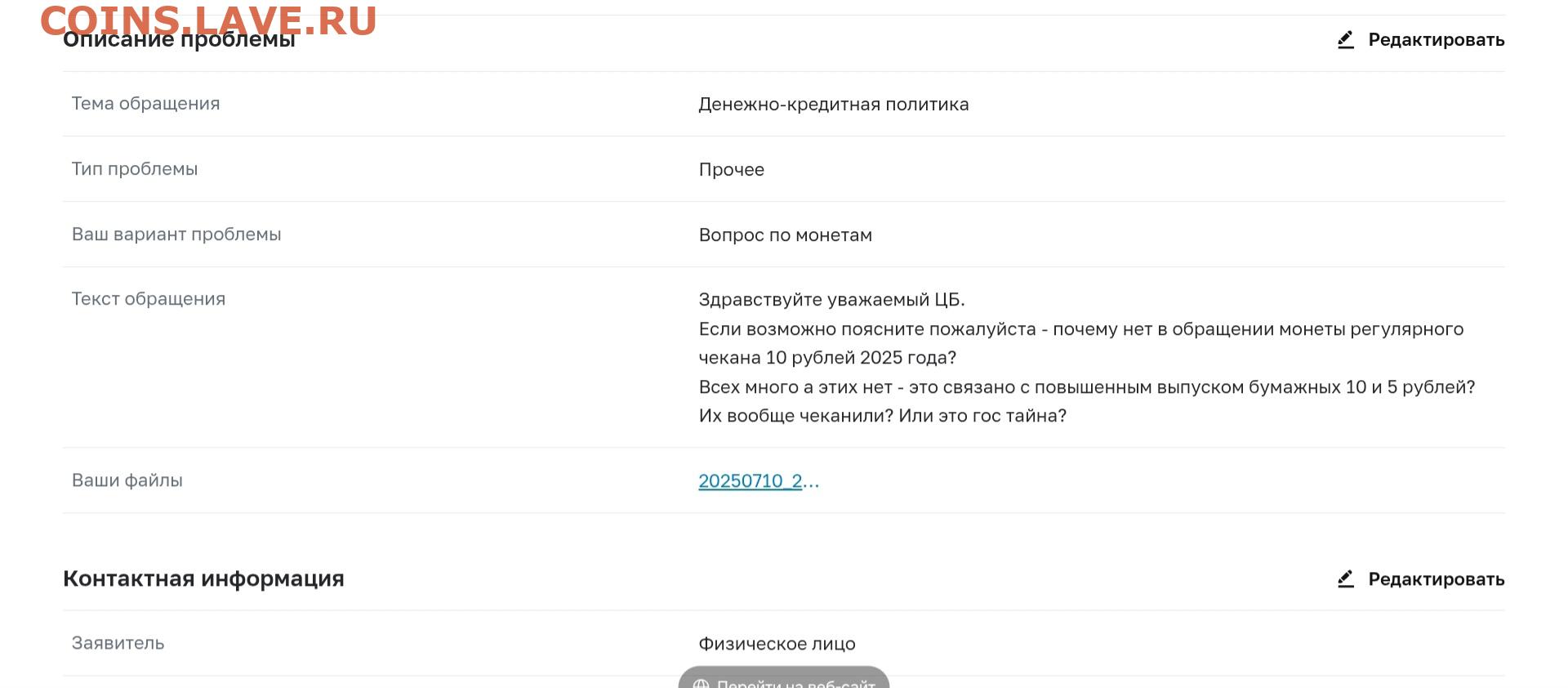Image resolution: width=1568 pixels, height=688 pixels.
Task: Click the pencil icon beside Контактная информация
Action: click(1346, 579)
